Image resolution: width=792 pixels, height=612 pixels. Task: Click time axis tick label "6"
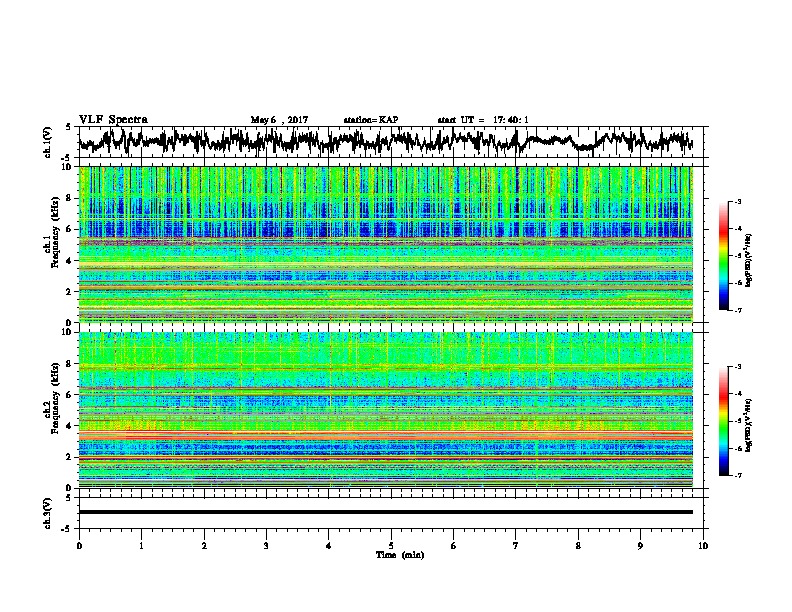[454, 545]
